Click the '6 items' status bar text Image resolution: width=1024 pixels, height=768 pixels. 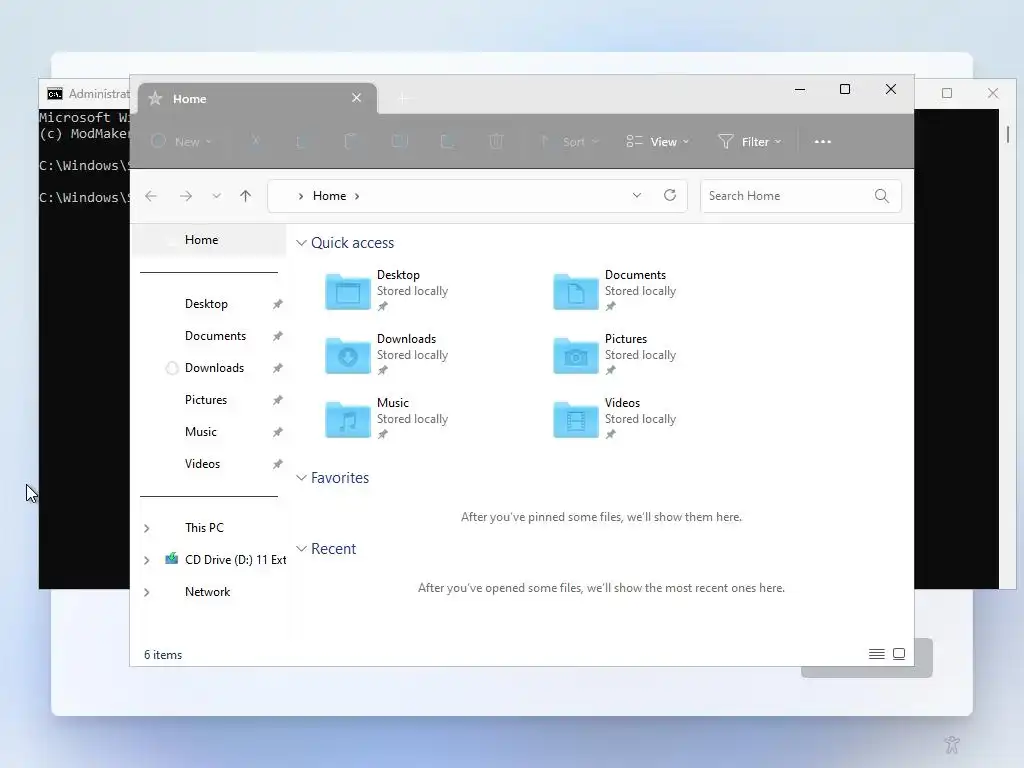click(x=163, y=654)
